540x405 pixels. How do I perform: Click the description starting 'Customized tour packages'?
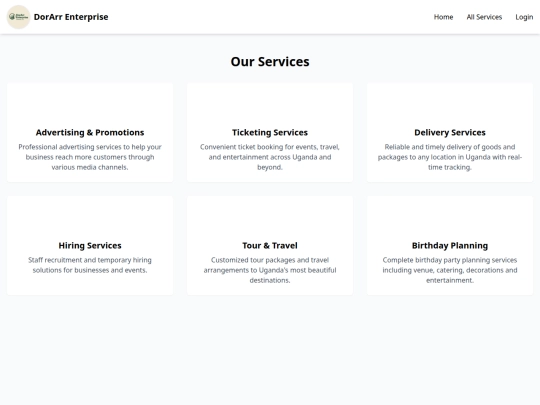270,270
